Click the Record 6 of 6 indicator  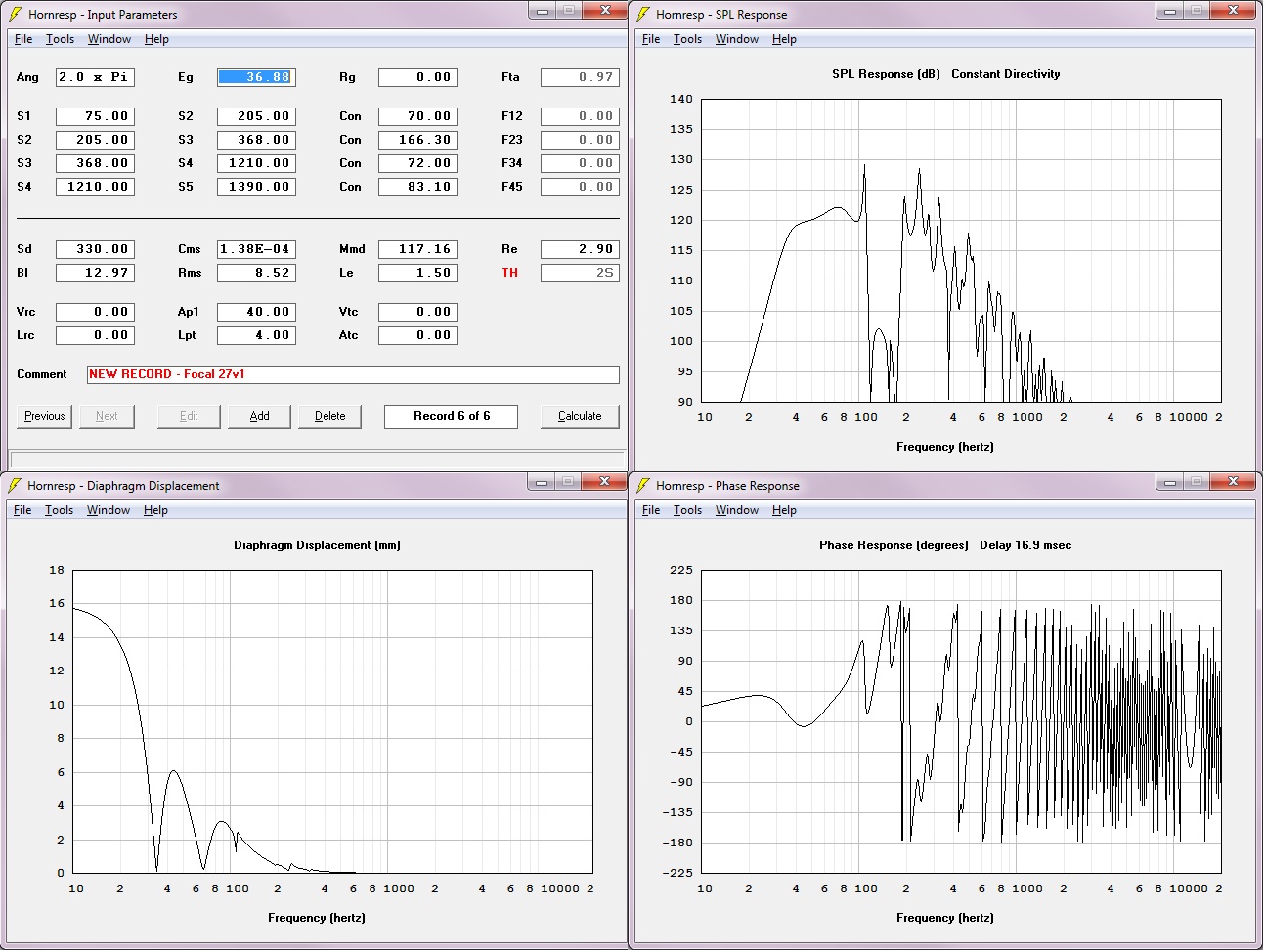452,416
